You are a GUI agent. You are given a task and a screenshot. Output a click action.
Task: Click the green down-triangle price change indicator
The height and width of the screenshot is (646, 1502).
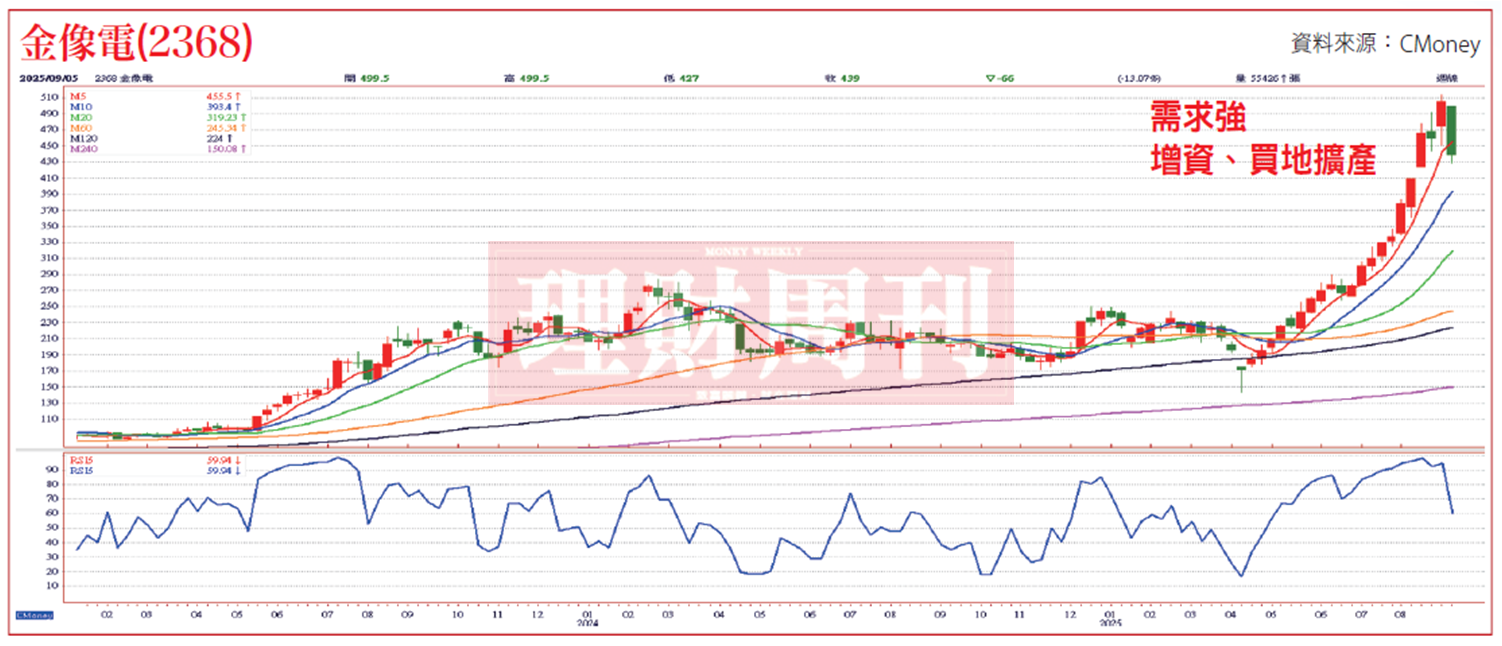tap(989, 77)
